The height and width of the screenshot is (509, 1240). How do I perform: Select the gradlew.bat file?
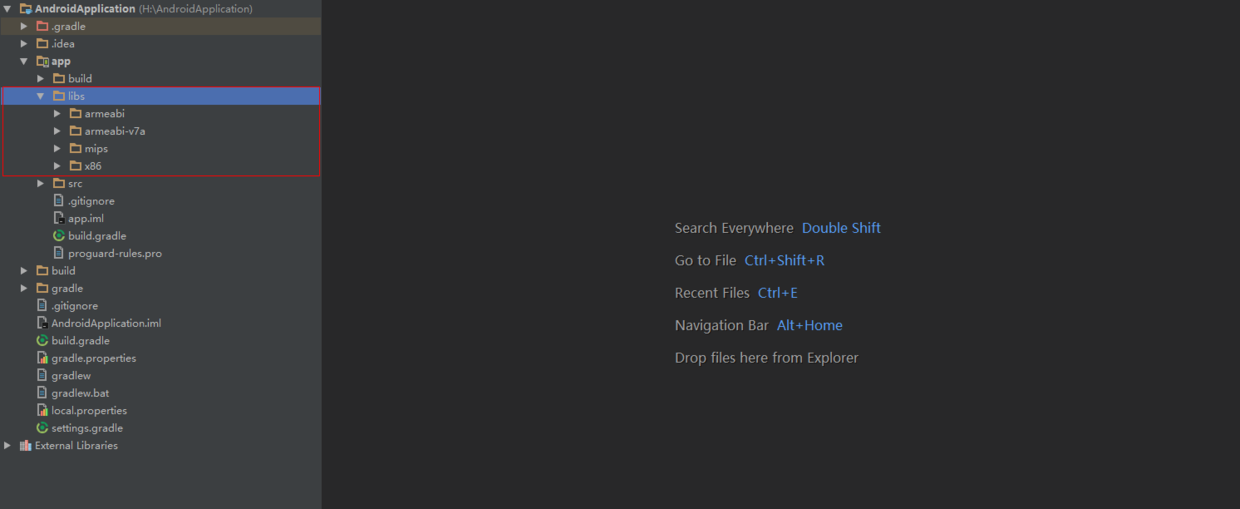(x=80, y=393)
